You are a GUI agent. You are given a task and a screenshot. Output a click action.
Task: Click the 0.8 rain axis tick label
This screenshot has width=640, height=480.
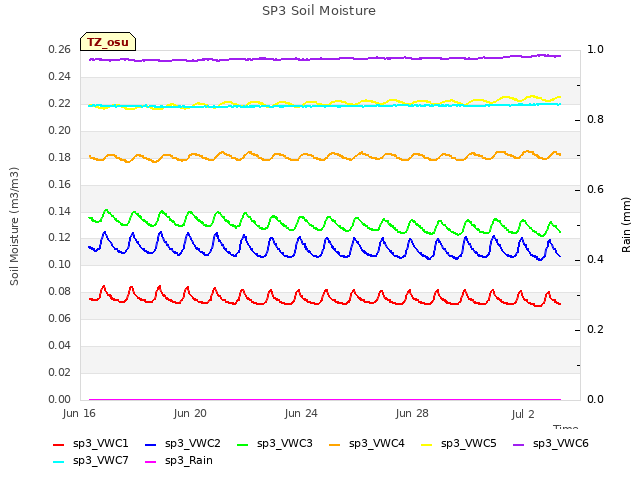595,119
